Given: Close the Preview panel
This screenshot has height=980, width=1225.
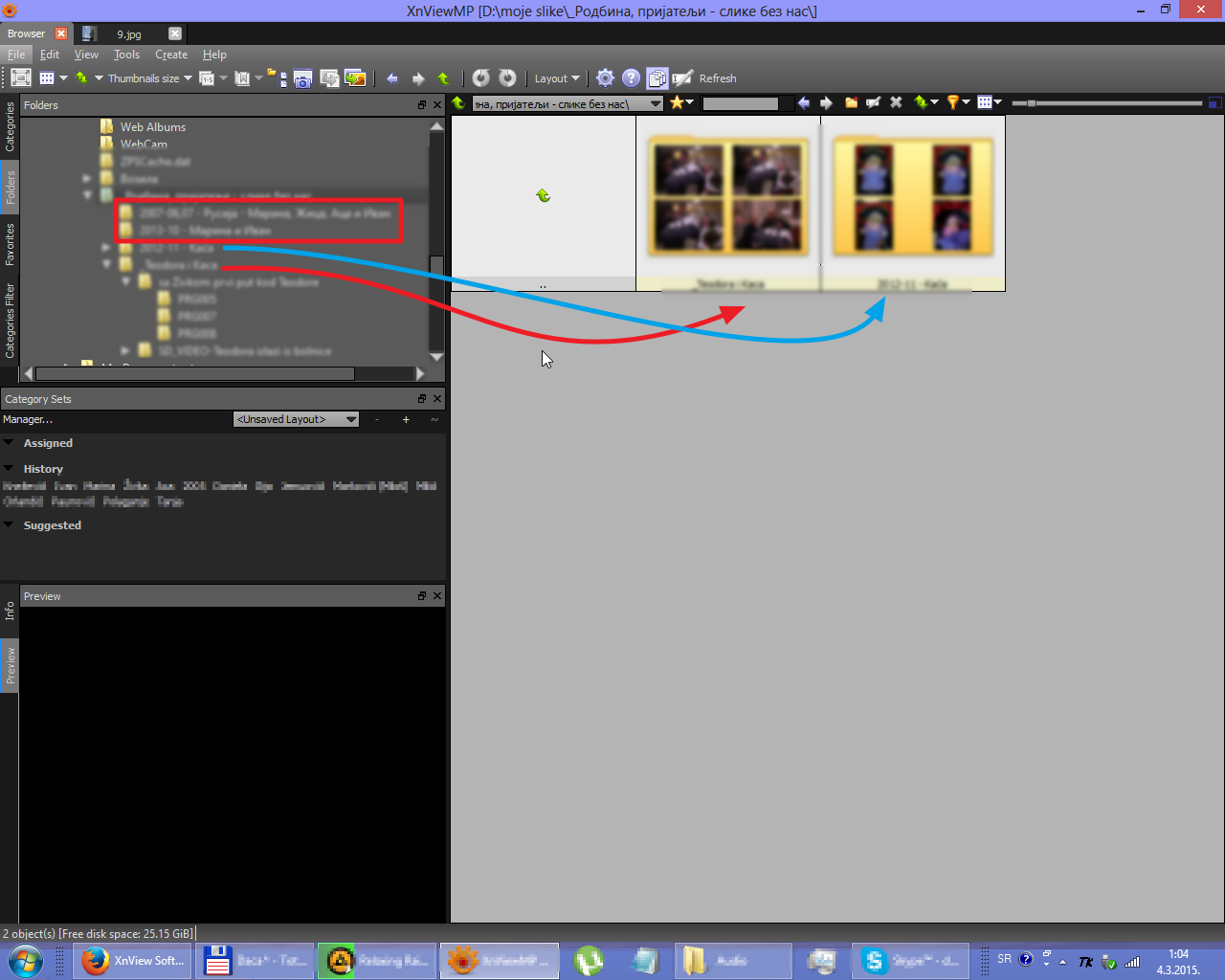Looking at the screenshot, I should coord(437,595).
